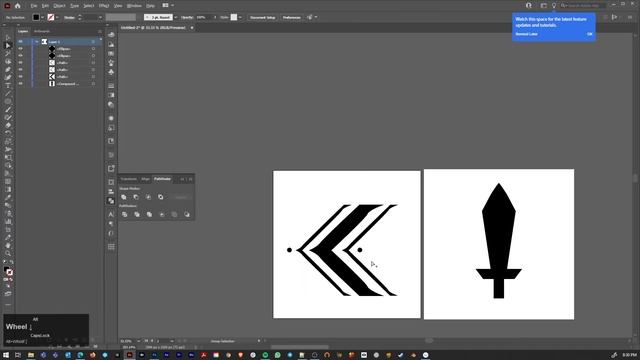Hide the second Ellipse sublayer
Screen dimensions: 640x360
pos(20,56)
